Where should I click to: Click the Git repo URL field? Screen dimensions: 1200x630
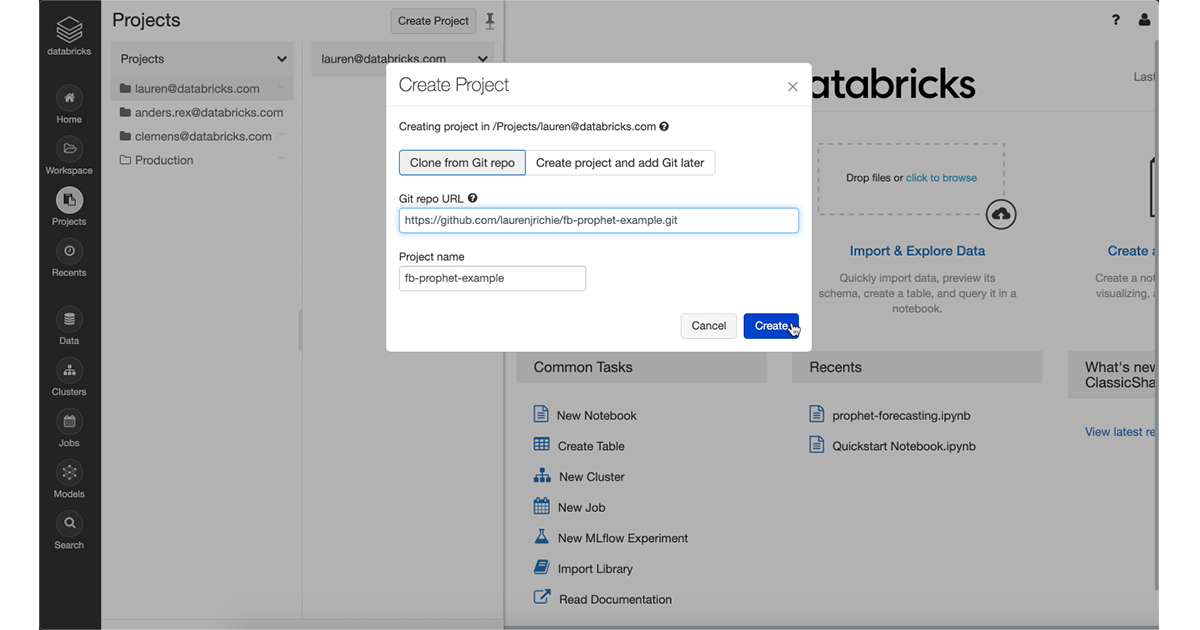point(598,220)
